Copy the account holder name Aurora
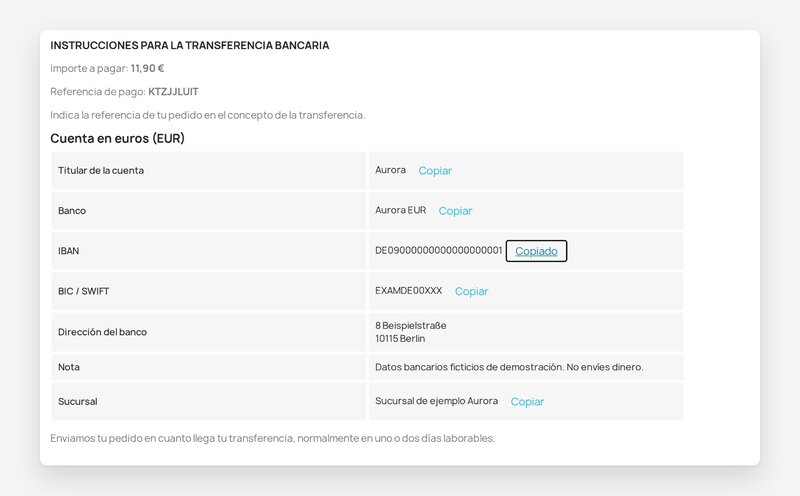 tap(435, 170)
